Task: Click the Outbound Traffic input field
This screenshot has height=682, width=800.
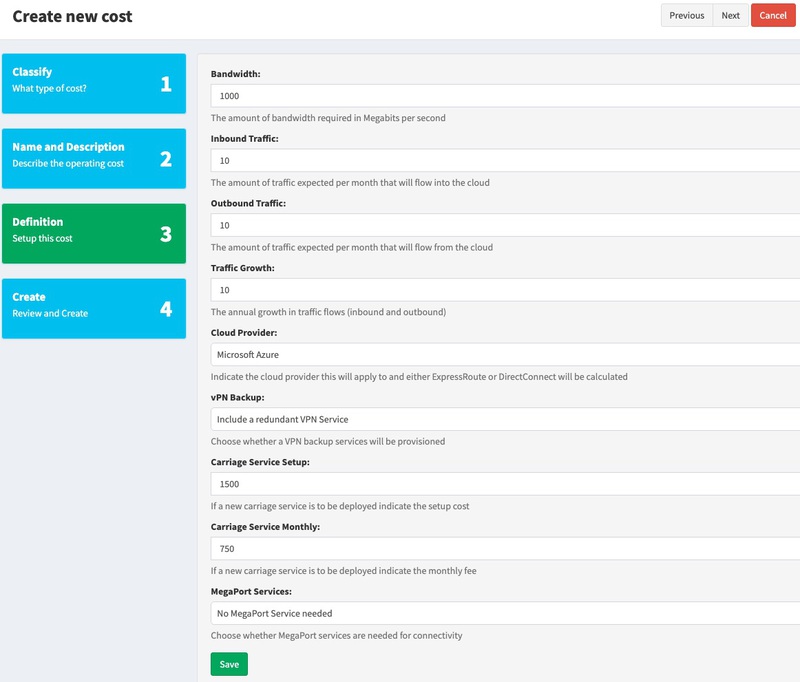Action: click(x=505, y=225)
